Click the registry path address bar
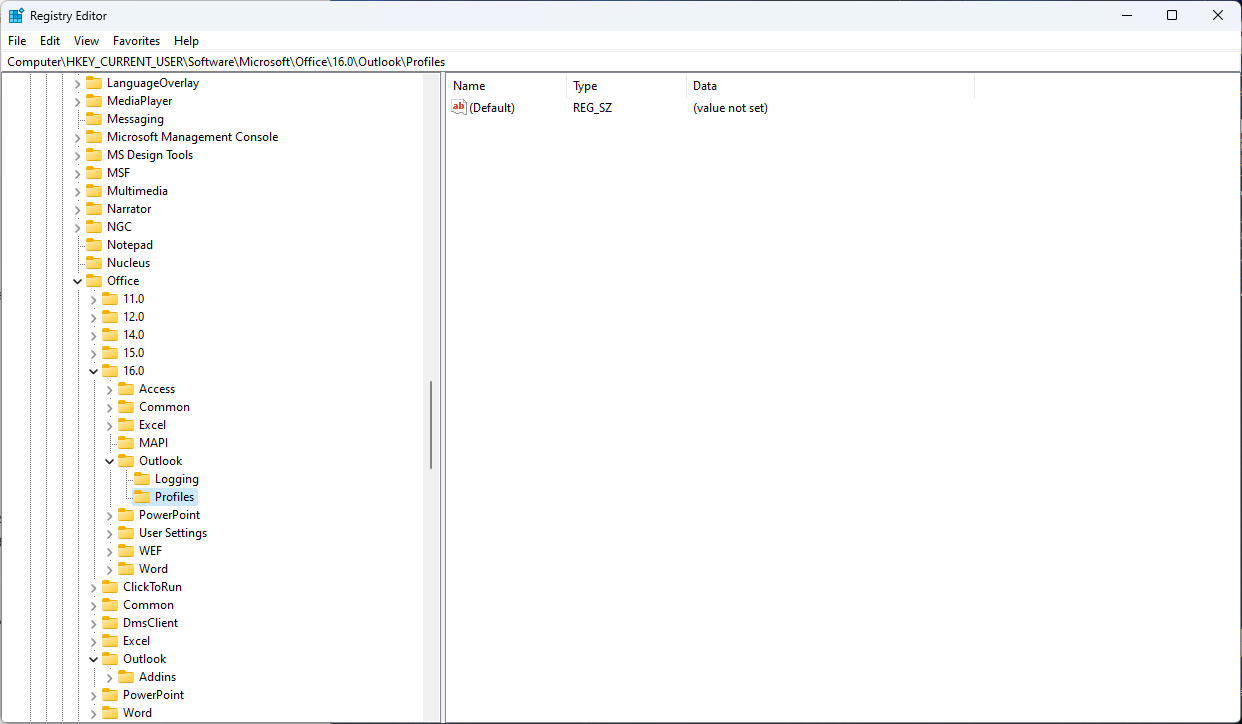This screenshot has width=1242, height=724. tap(620, 61)
